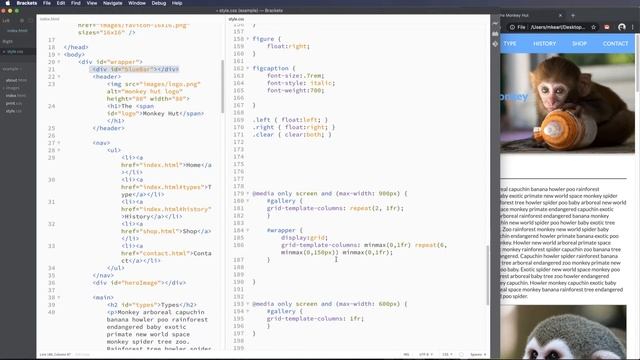The height and width of the screenshot is (360, 640).
Task: Select index.html in working files Left list
Action: click(17, 31)
